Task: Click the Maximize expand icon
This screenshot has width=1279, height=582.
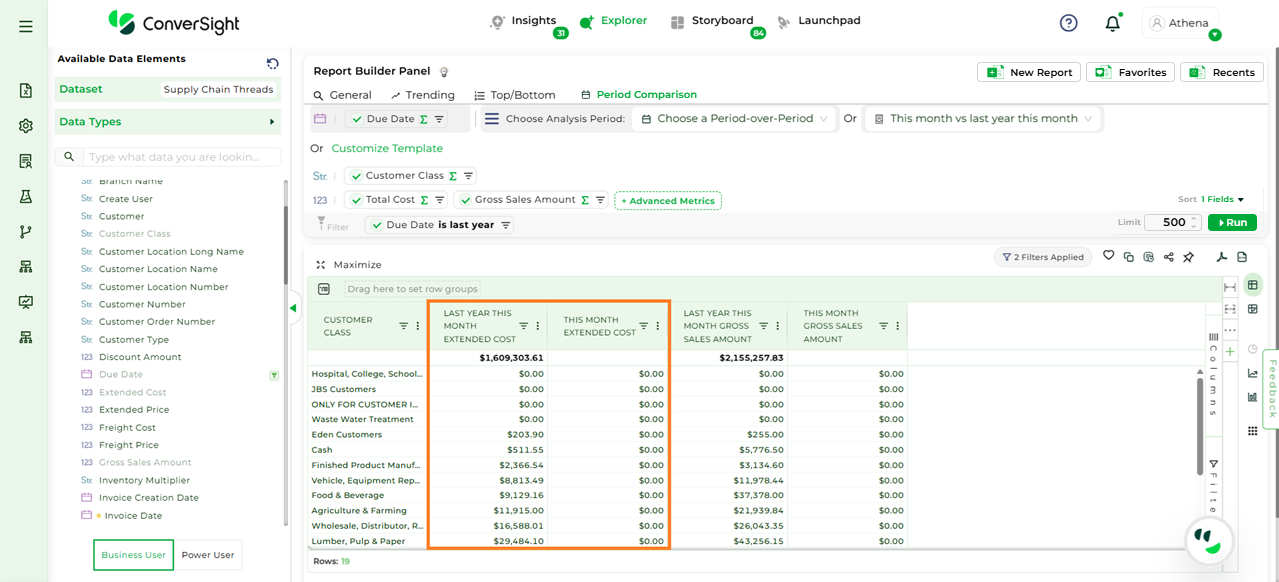Action: 321,265
